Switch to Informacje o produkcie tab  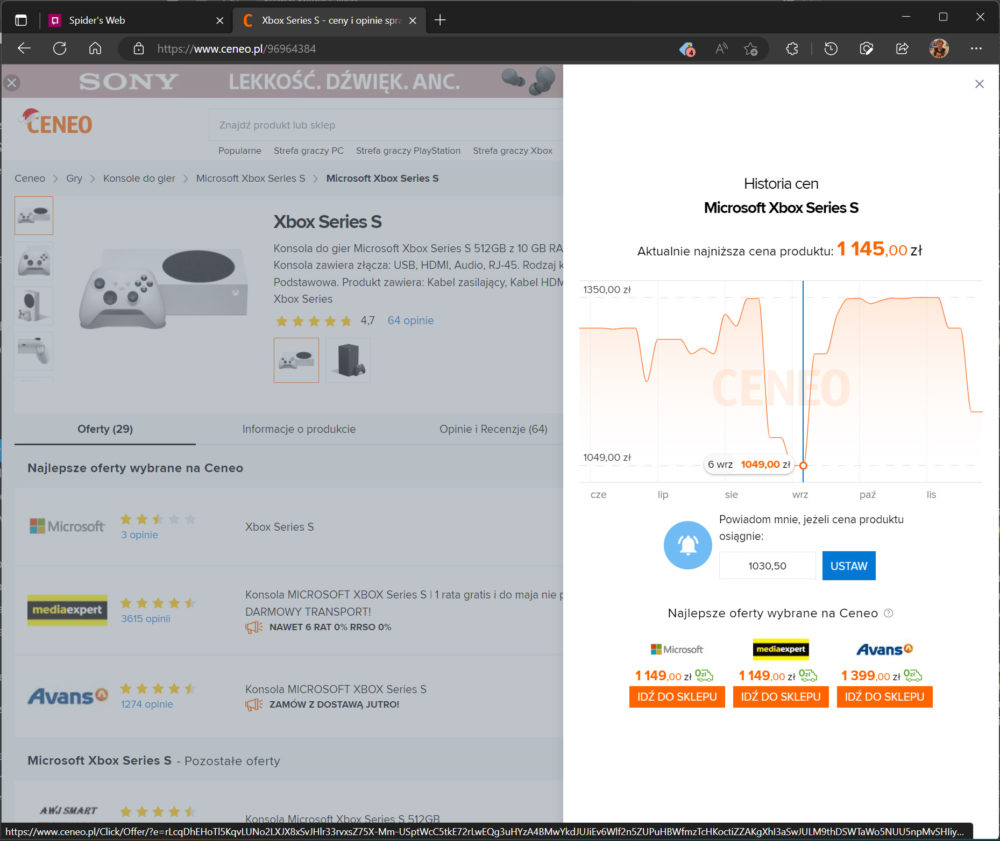(x=299, y=429)
